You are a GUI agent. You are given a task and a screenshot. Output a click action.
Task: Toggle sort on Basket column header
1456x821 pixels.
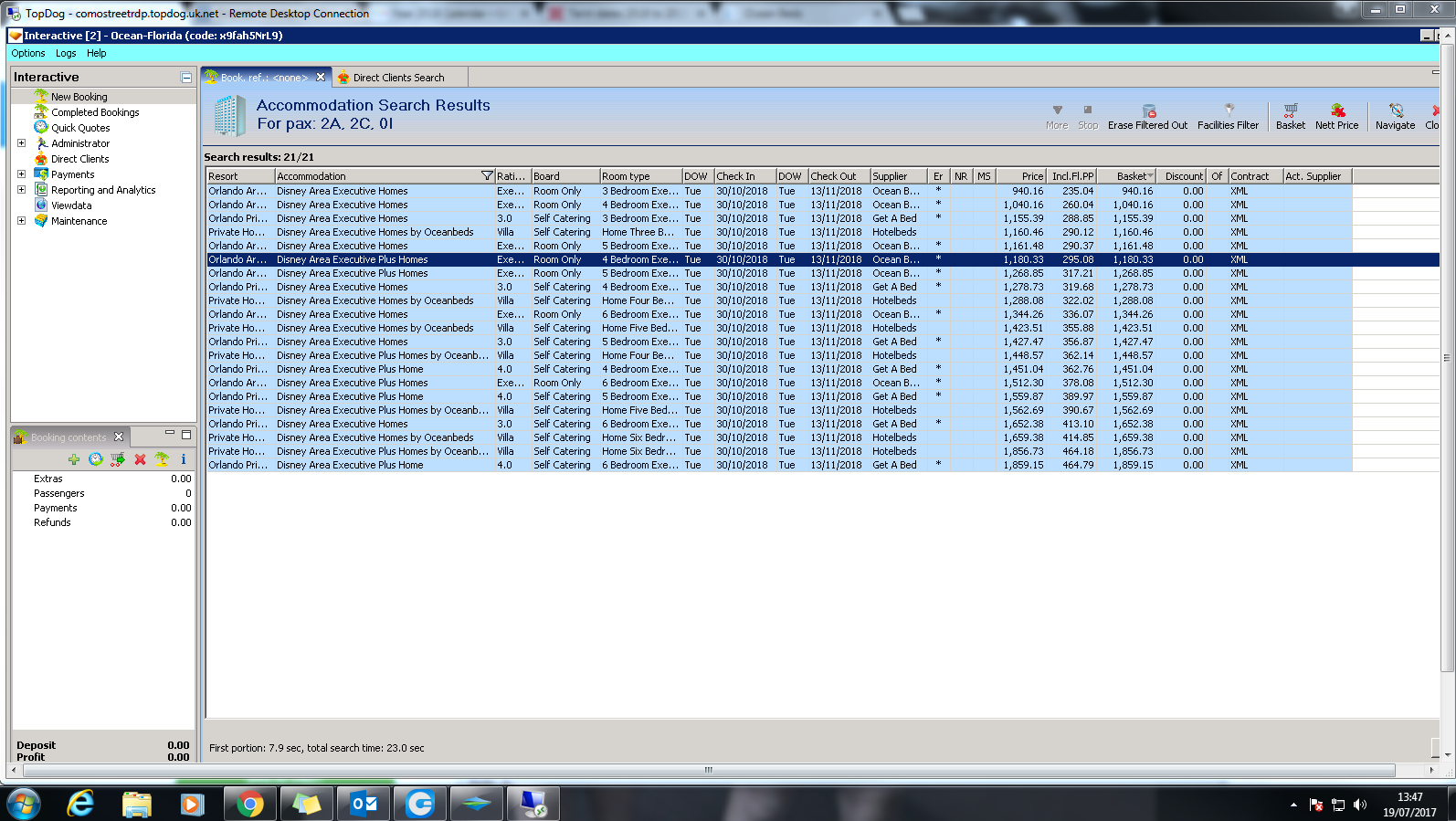[1125, 176]
